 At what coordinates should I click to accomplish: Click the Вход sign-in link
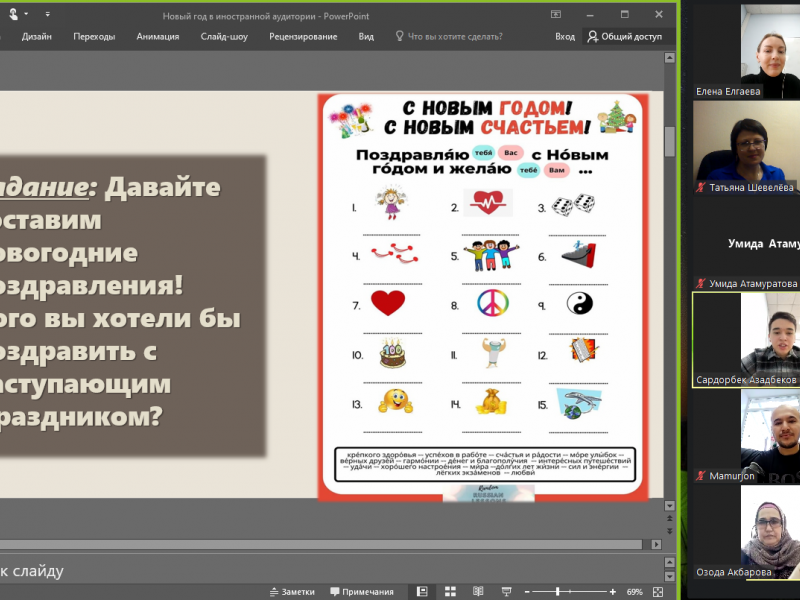[565, 36]
